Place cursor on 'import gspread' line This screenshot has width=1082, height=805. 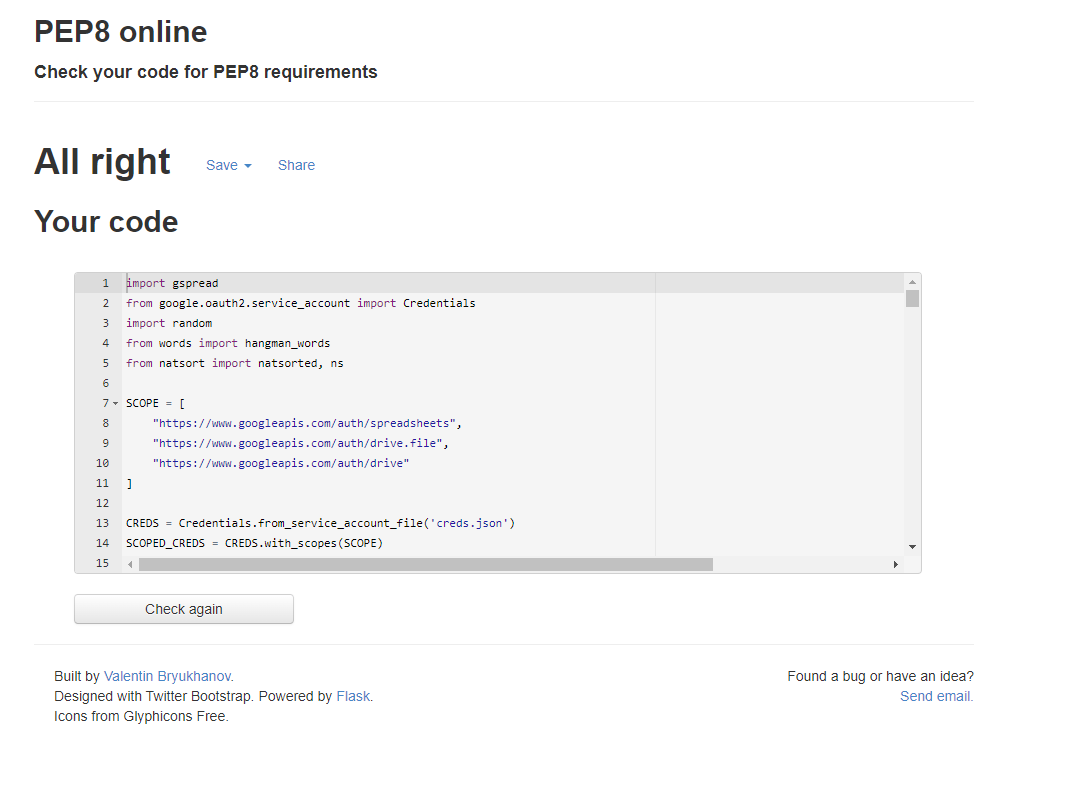click(x=172, y=284)
